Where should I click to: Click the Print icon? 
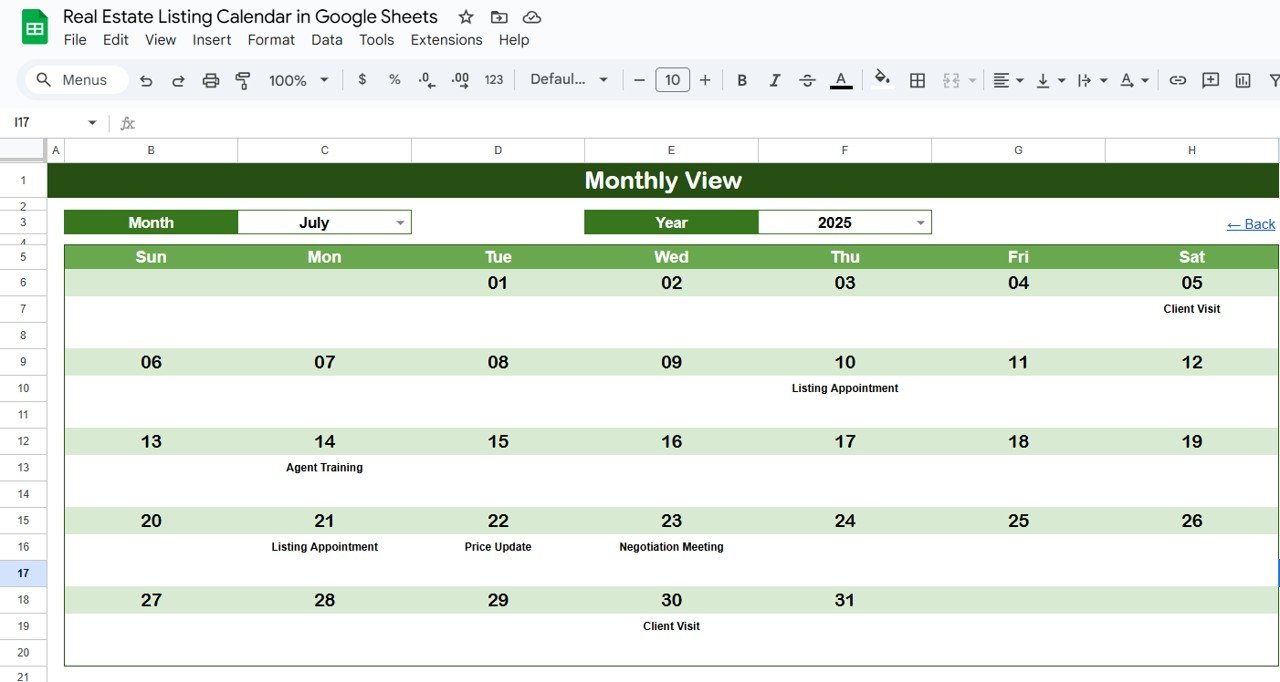tap(210, 80)
